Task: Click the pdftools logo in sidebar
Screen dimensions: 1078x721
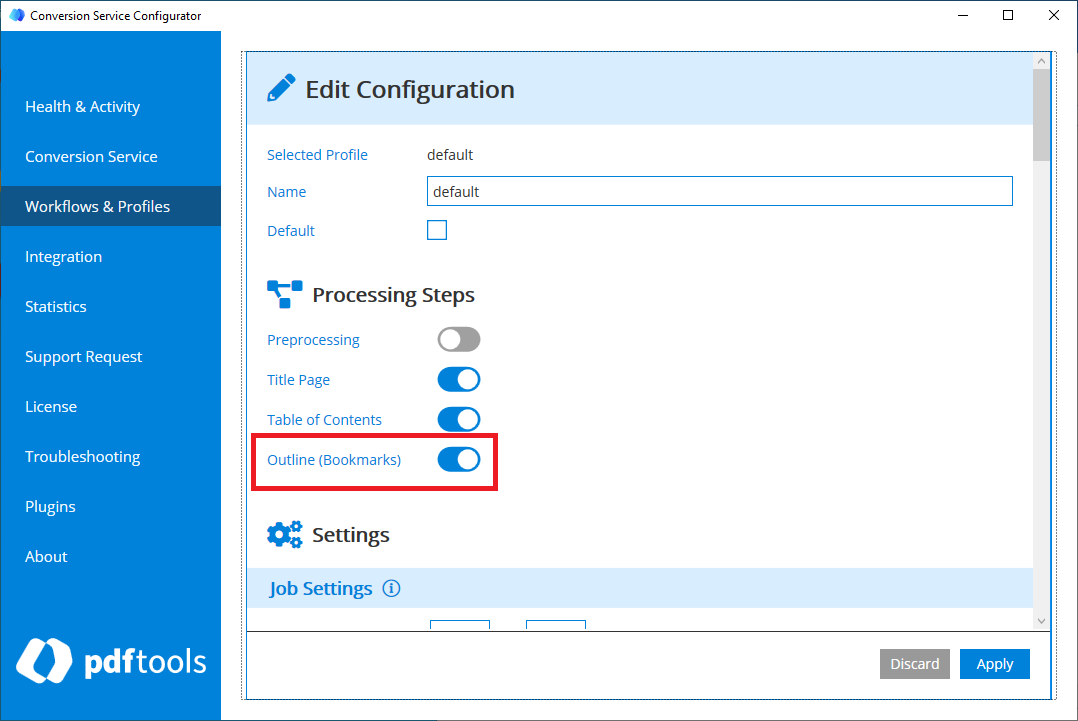Action: coord(111,661)
